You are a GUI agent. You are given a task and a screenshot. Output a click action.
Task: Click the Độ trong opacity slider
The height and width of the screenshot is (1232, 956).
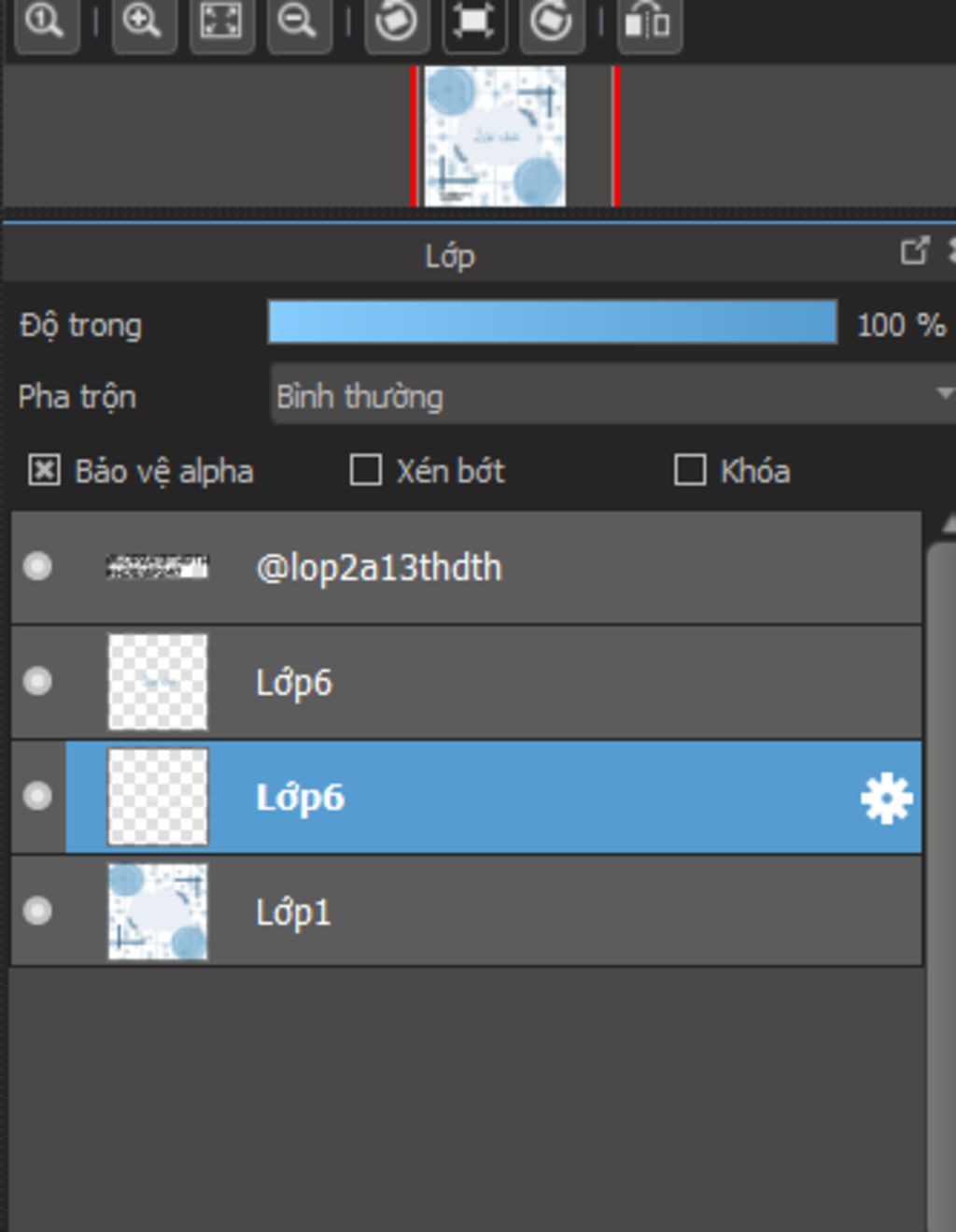(x=552, y=323)
